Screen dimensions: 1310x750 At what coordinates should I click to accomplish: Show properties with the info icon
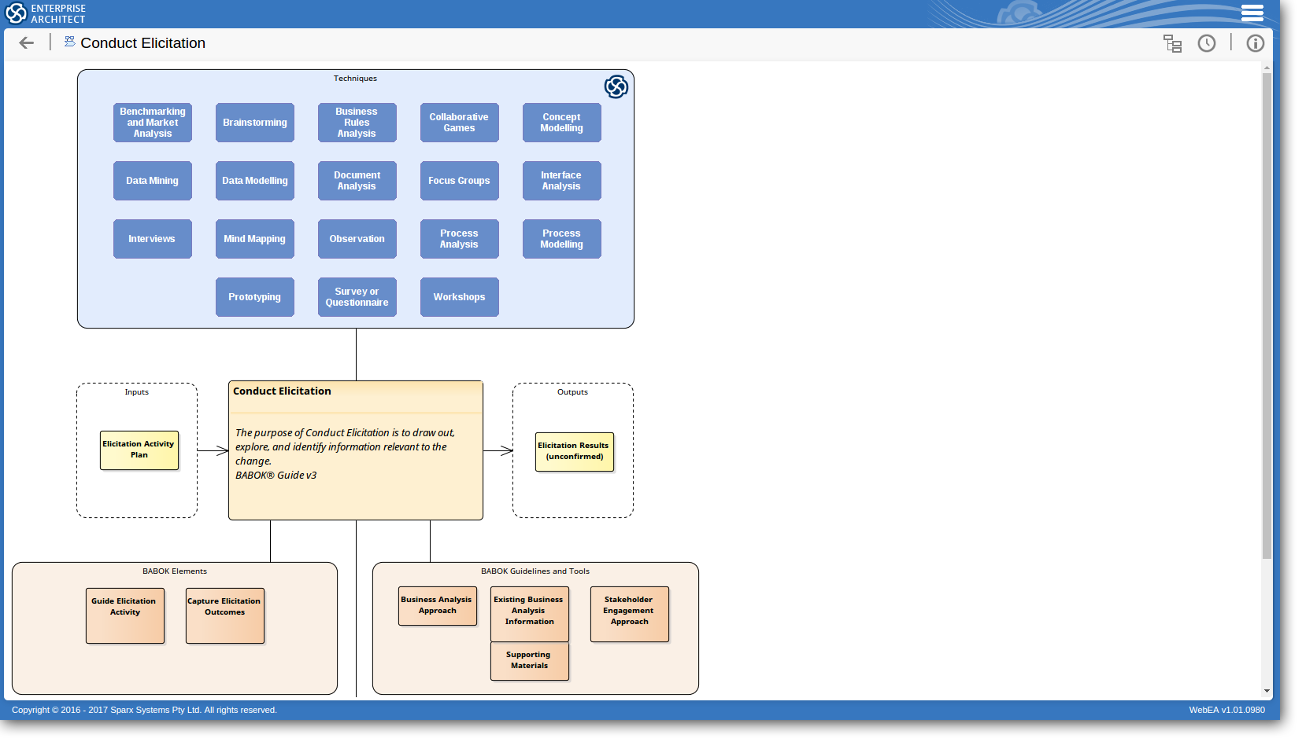point(1255,43)
